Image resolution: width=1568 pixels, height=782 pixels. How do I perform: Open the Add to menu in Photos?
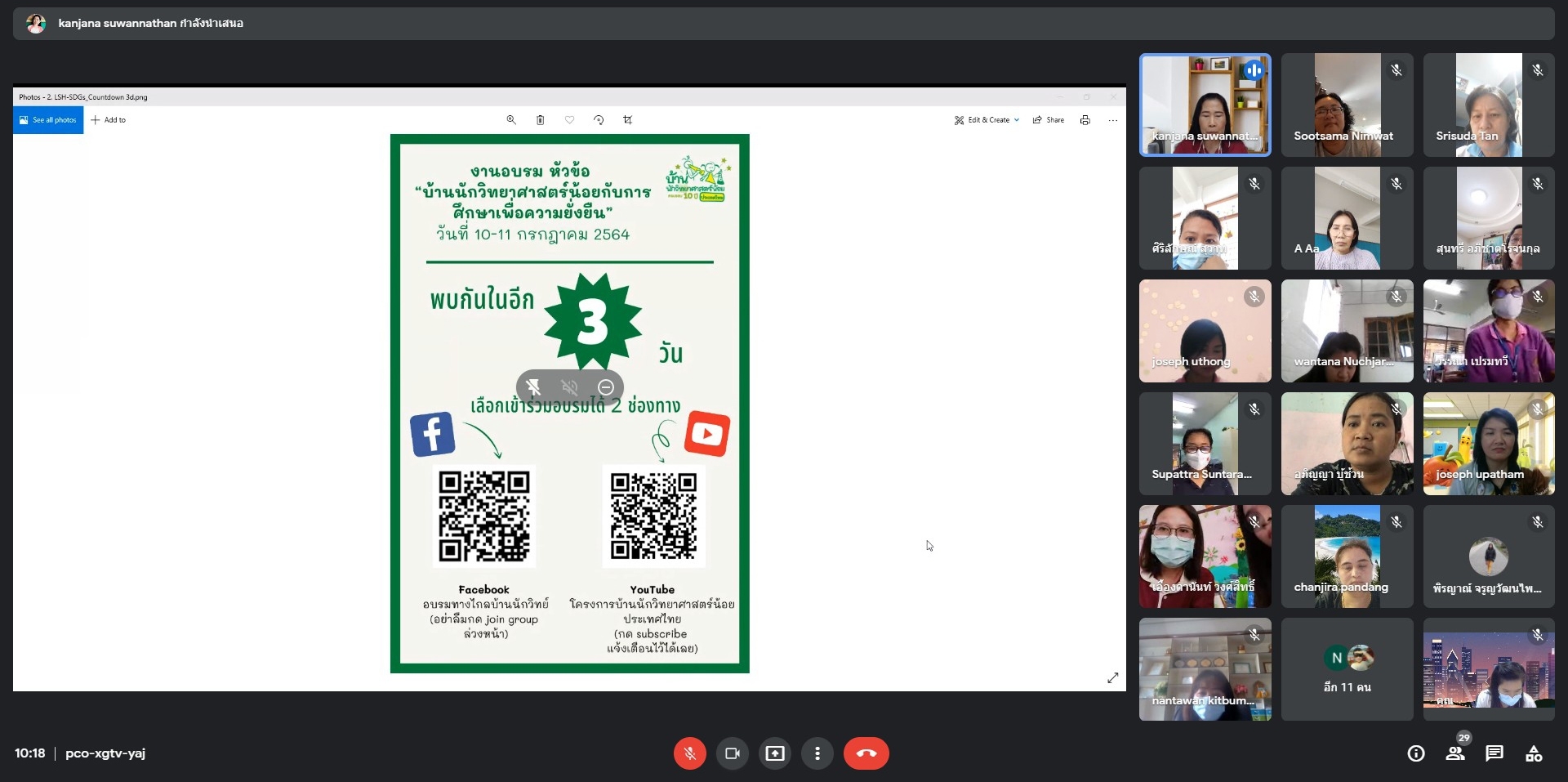point(109,120)
